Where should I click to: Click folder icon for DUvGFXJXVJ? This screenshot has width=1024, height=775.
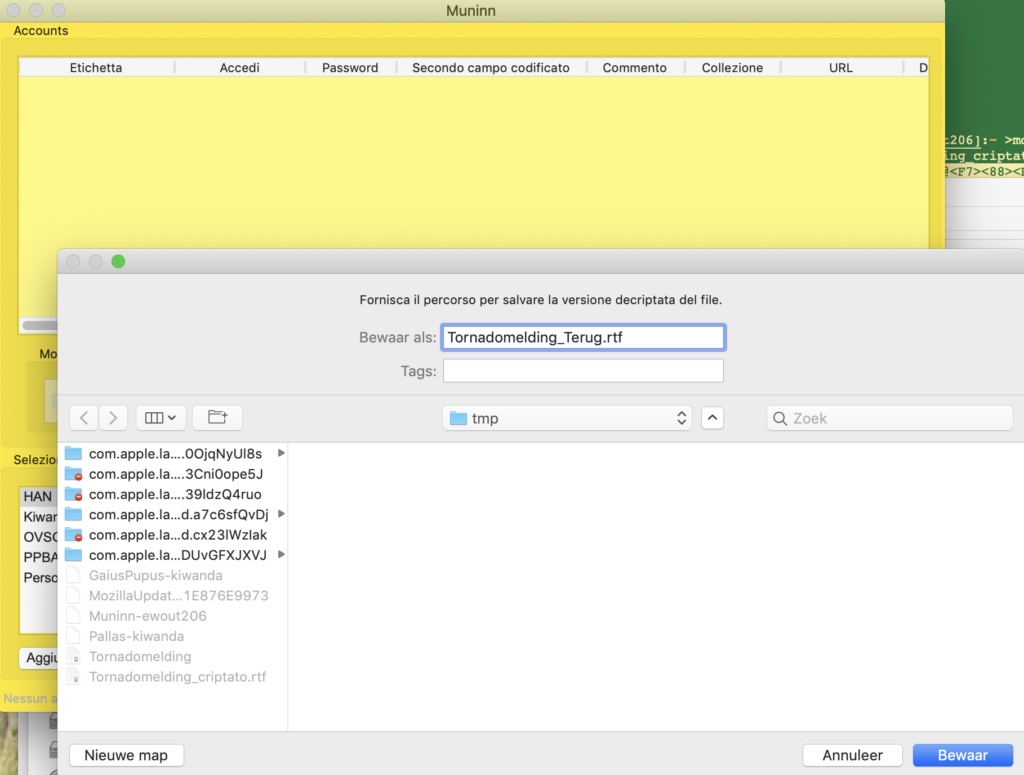click(73, 555)
